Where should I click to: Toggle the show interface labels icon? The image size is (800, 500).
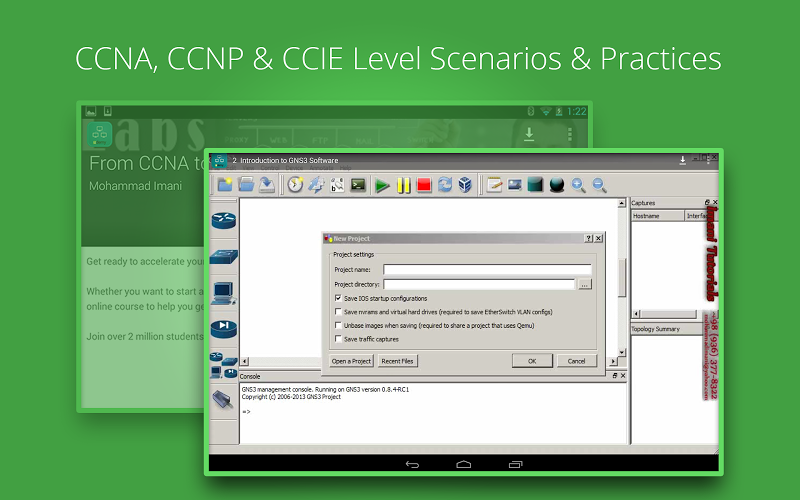pyautogui.click(x=337, y=184)
